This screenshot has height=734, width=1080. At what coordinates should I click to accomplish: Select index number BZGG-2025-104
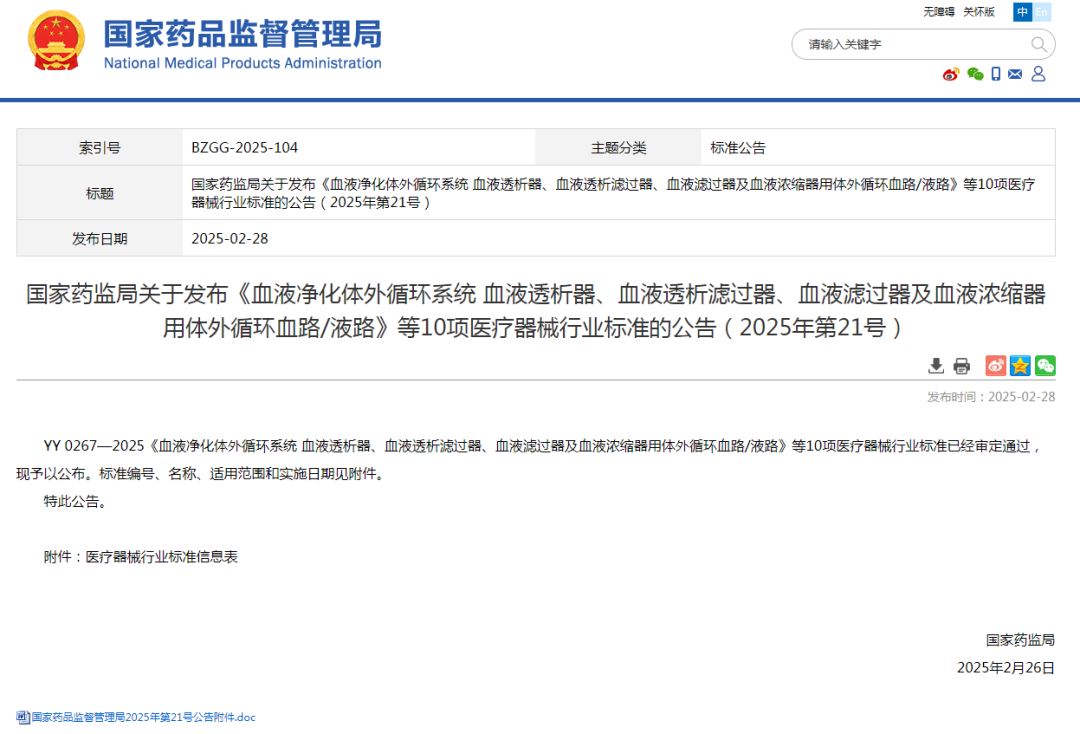pyautogui.click(x=245, y=147)
